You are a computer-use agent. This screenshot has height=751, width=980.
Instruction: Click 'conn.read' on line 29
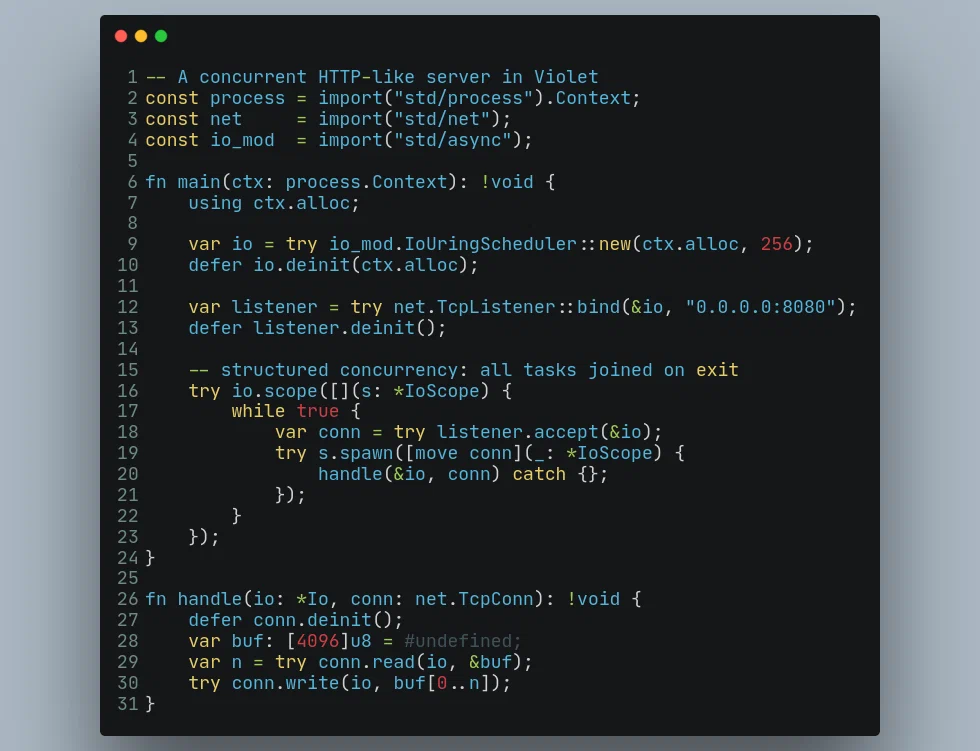coord(366,662)
